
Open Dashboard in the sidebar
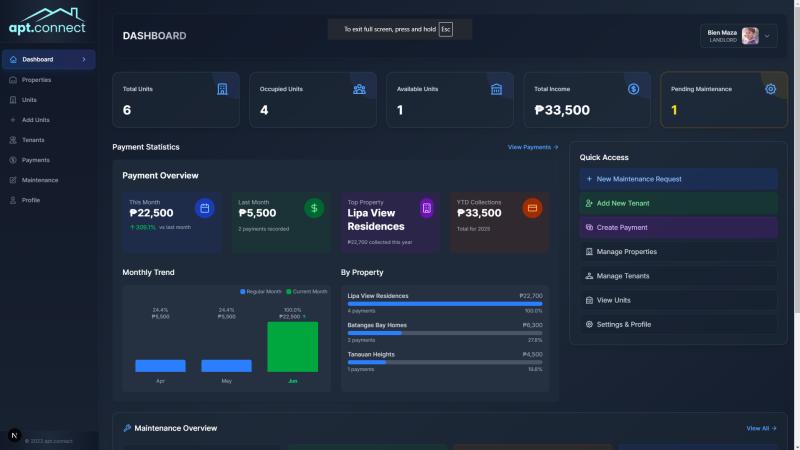point(48,59)
